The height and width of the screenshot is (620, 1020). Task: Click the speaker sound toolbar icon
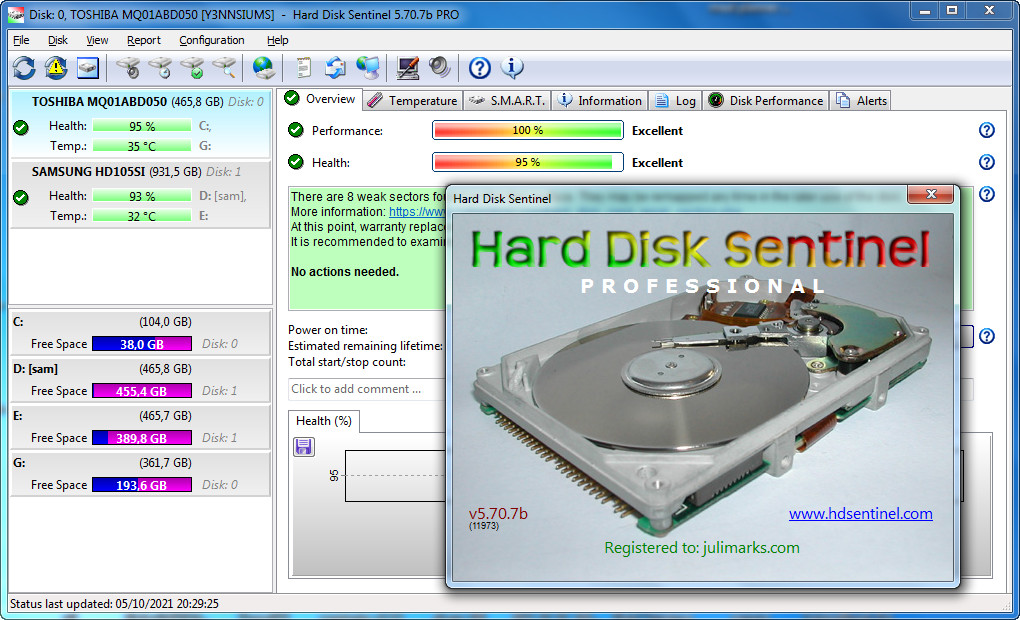[440, 68]
